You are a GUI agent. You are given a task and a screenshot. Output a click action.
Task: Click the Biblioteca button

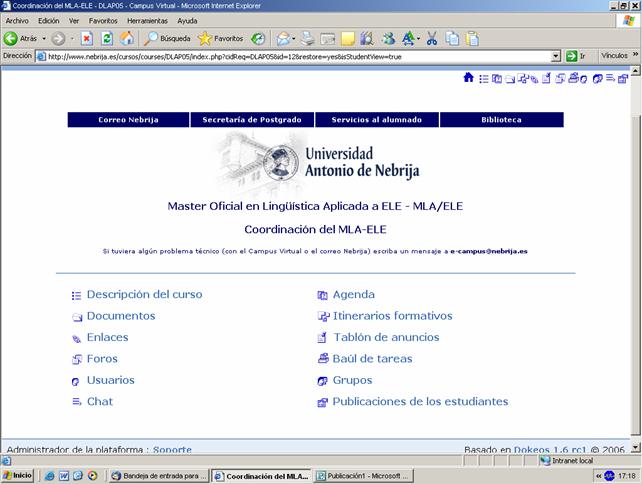(502, 120)
